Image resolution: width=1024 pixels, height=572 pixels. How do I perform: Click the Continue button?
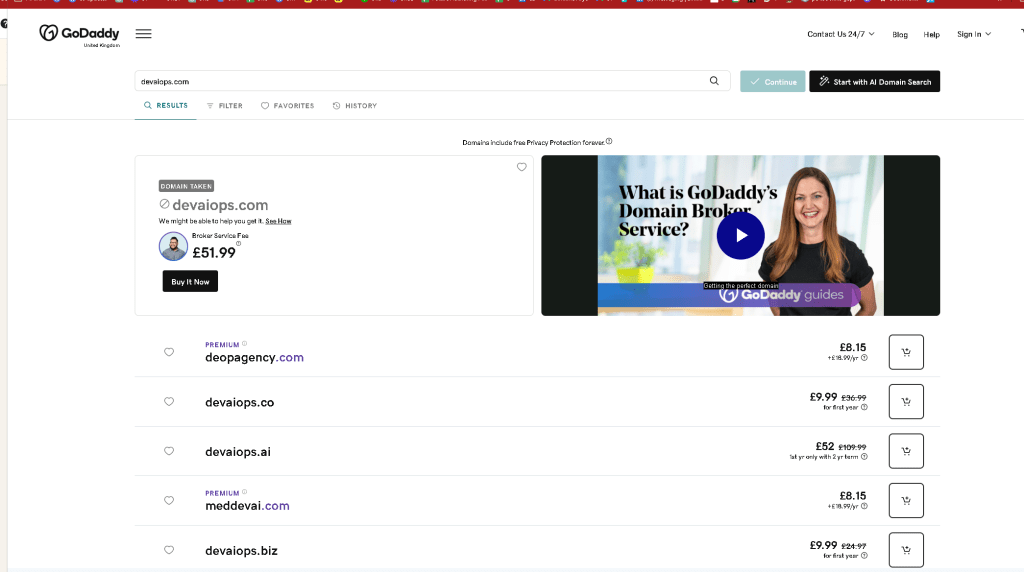[773, 82]
